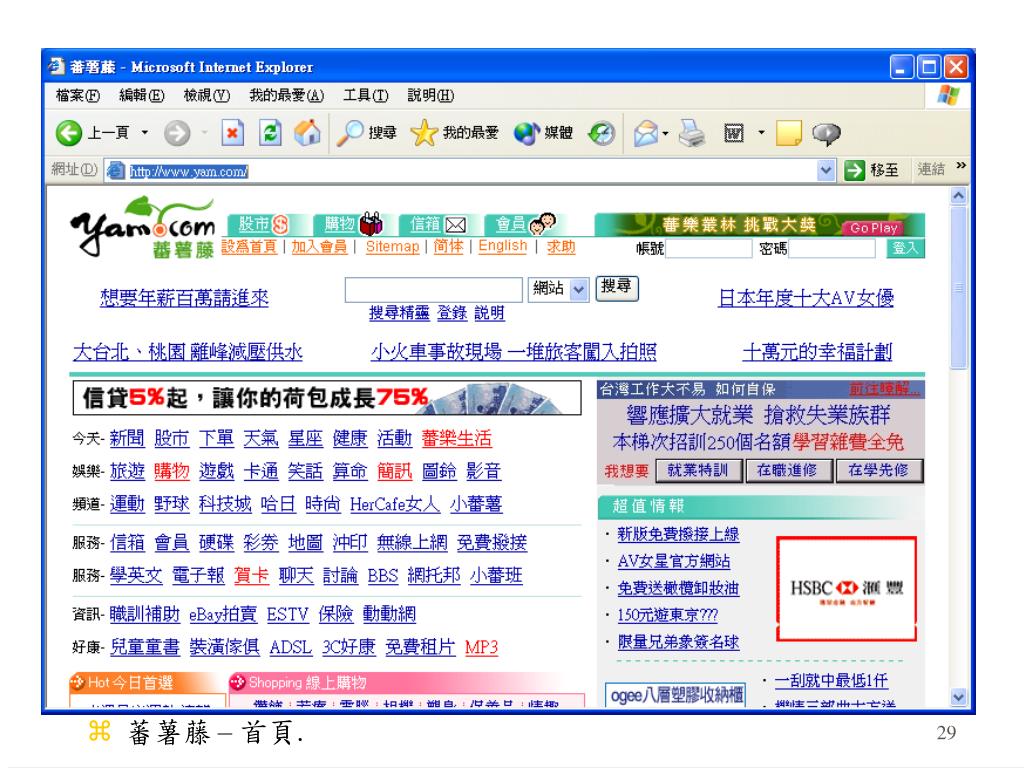The height and width of the screenshot is (768, 1024).
Task: Open the 會員 member tab icon
Action: (524, 224)
